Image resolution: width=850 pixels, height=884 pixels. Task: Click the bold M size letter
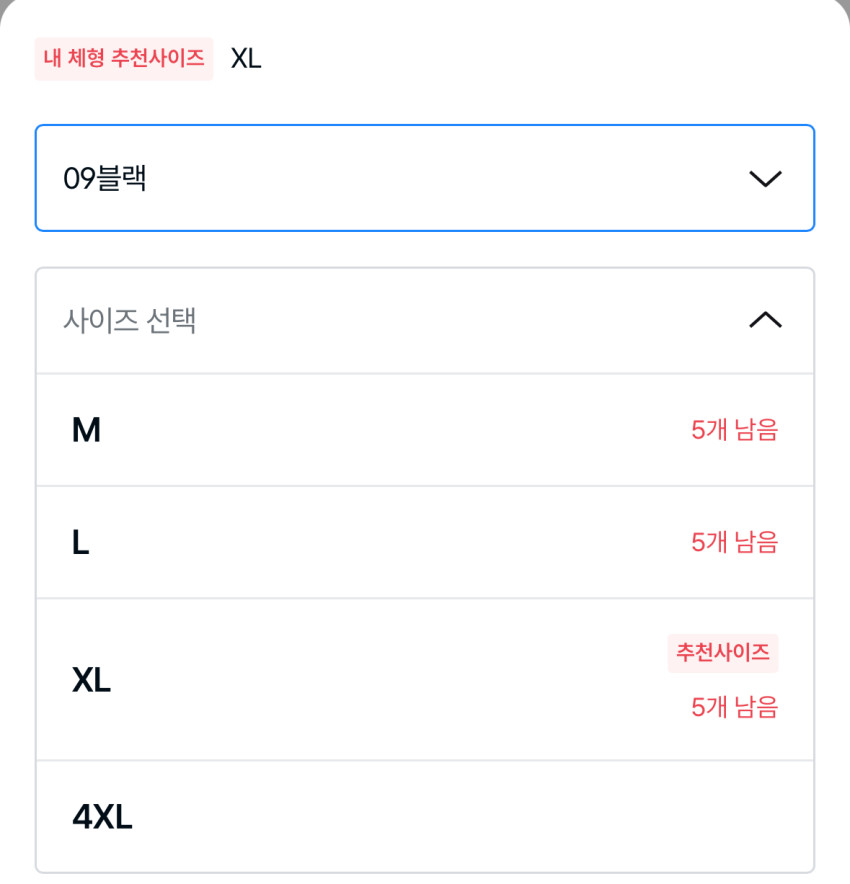pos(86,431)
